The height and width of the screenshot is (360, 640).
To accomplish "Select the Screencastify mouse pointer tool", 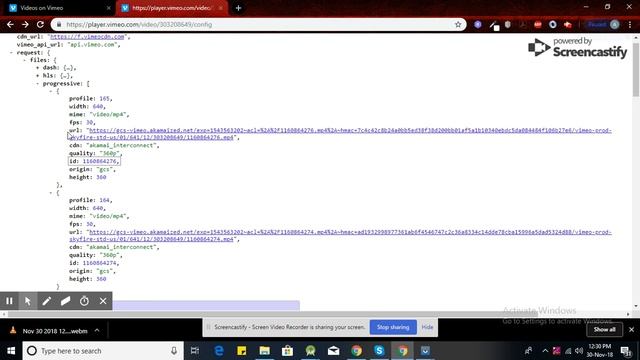I will [28, 301].
